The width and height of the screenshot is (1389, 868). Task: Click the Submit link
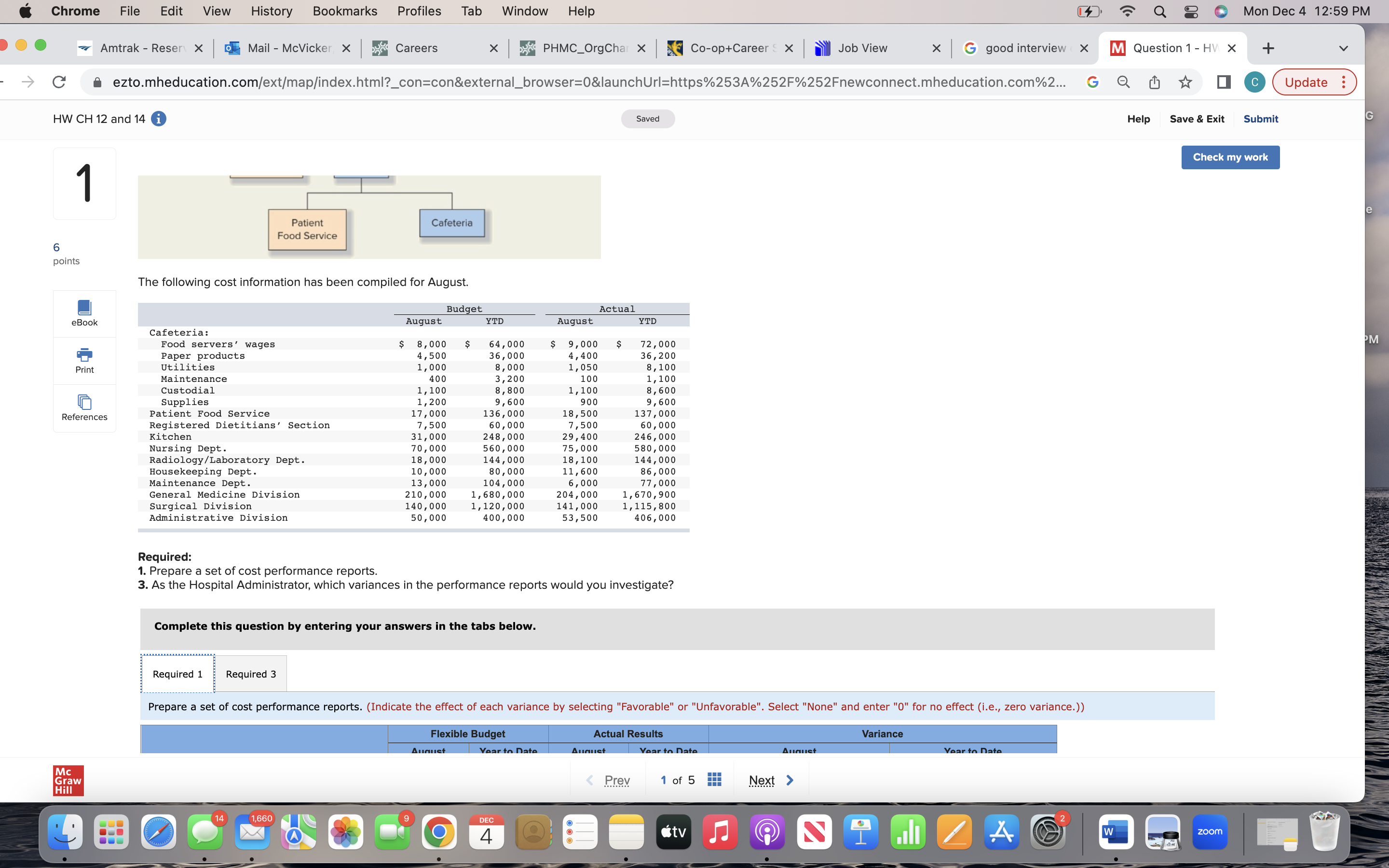click(1260, 119)
